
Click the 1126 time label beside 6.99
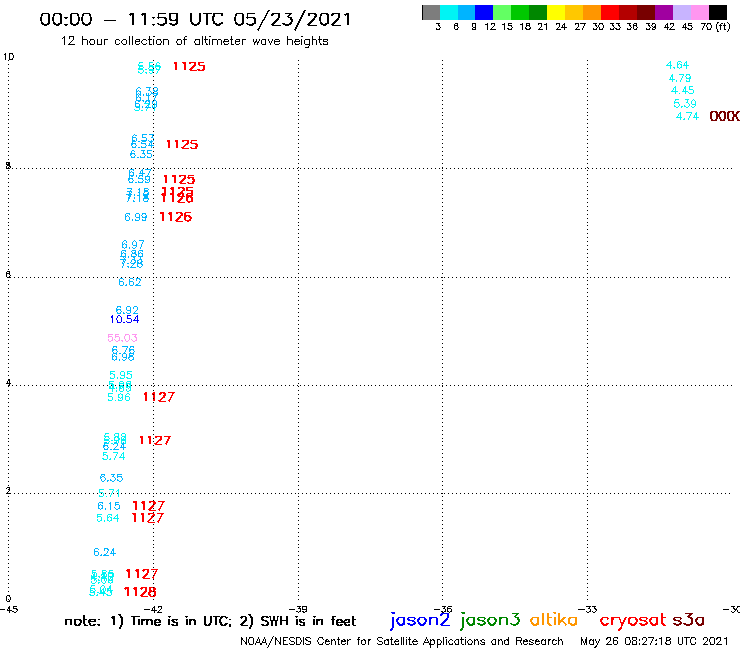[176, 217]
